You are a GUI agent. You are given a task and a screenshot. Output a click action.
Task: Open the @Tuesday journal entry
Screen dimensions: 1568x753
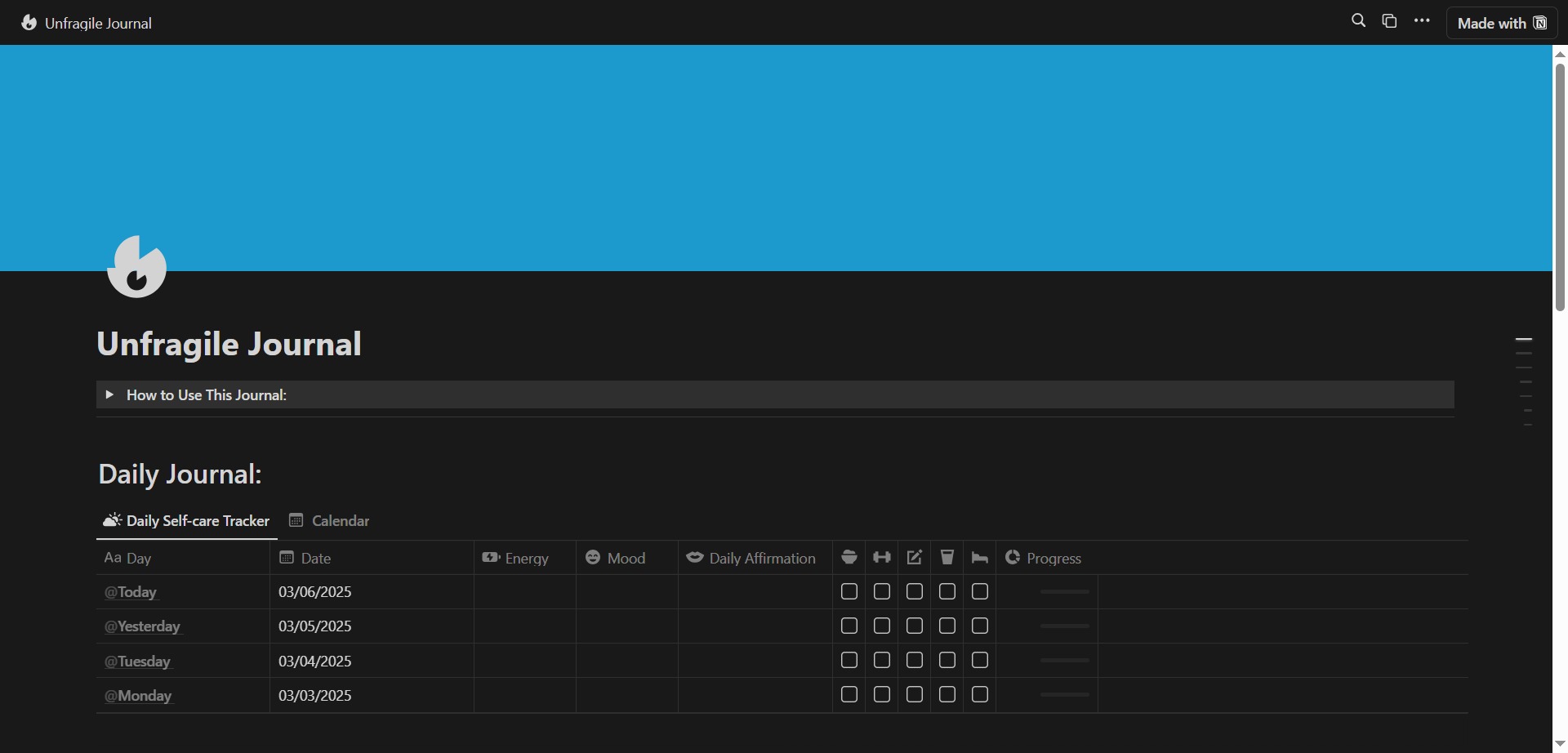pyautogui.click(x=138, y=662)
